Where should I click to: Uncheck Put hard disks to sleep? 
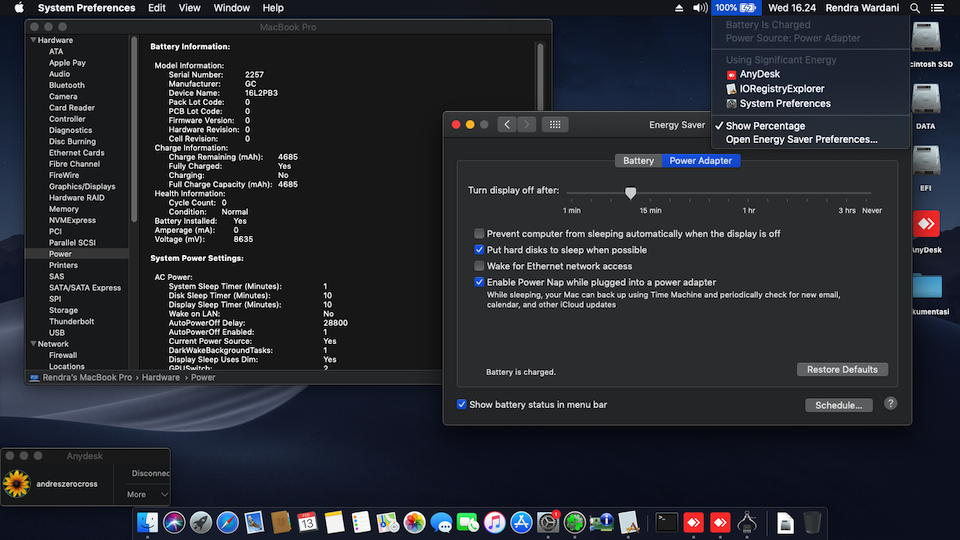(479, 250)
